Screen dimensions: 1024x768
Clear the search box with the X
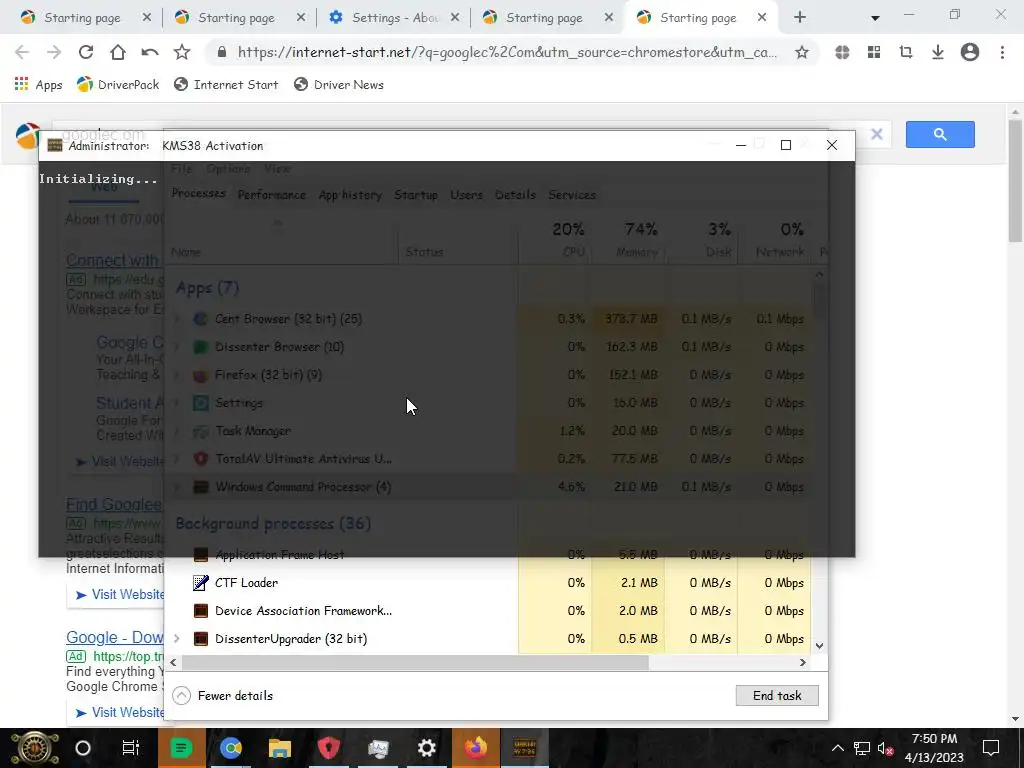pos(876,134)
